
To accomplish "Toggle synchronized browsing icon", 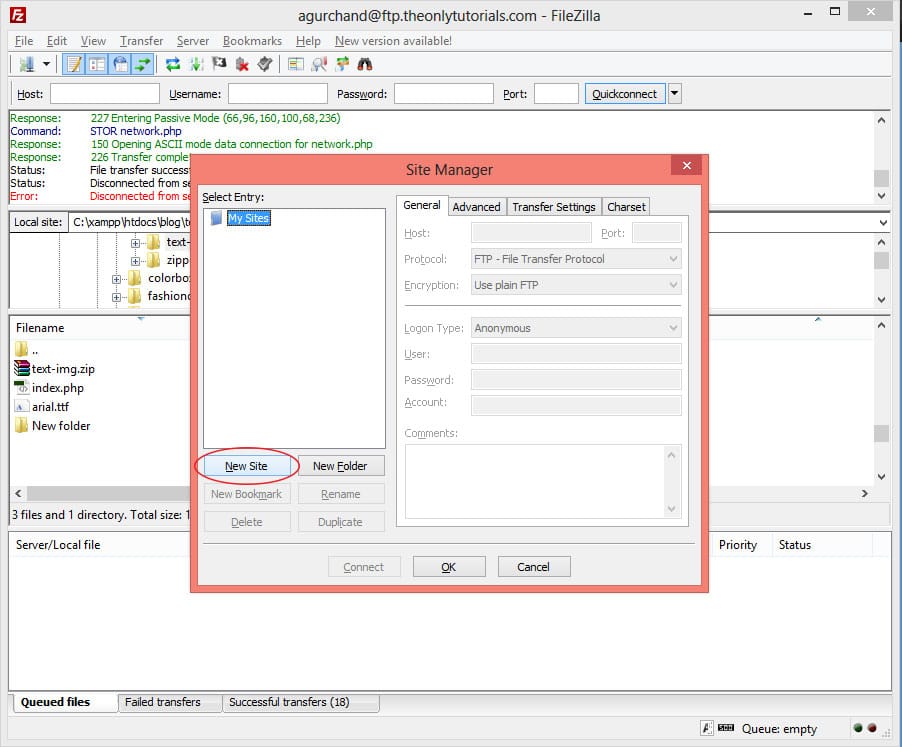I will 342,64.
